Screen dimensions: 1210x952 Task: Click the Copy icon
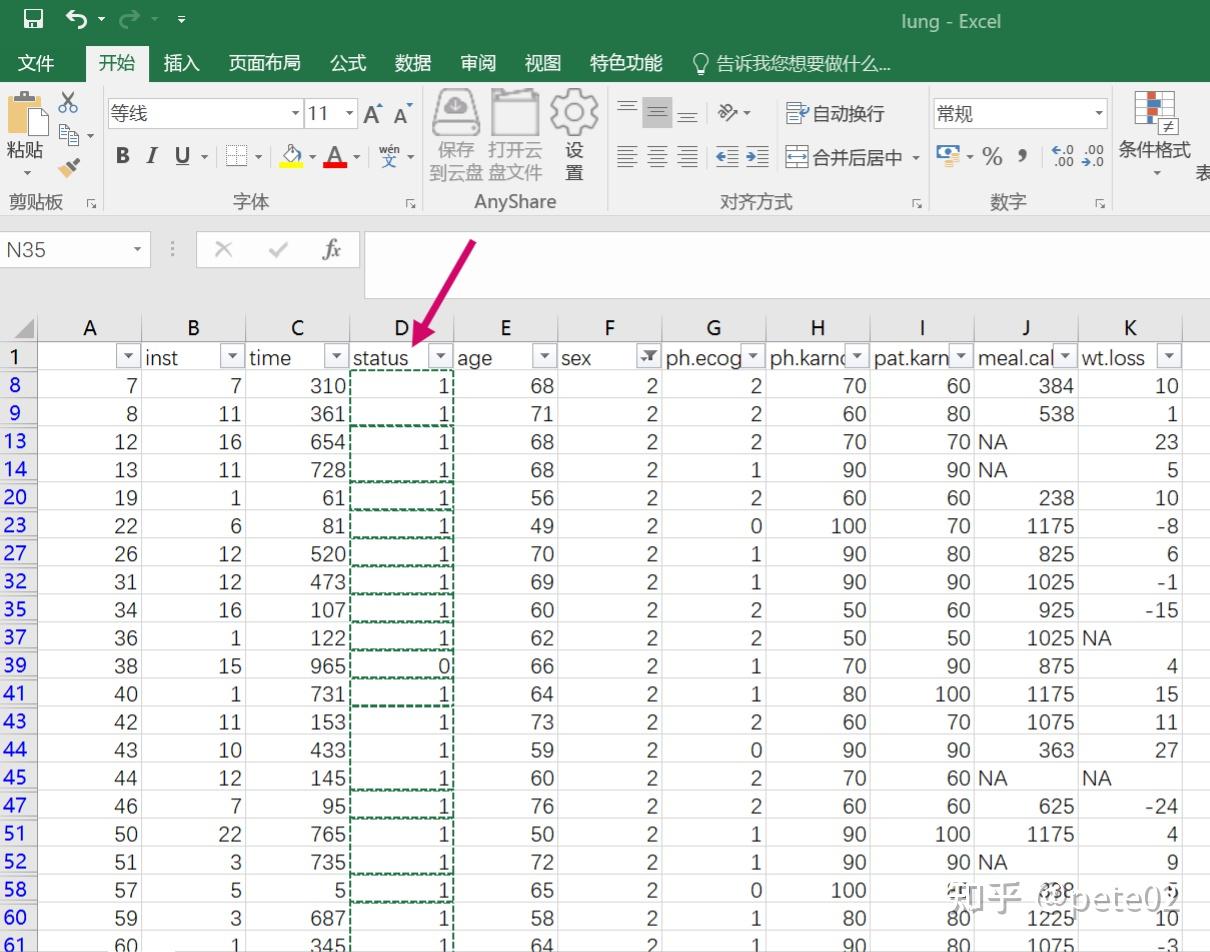69,135
